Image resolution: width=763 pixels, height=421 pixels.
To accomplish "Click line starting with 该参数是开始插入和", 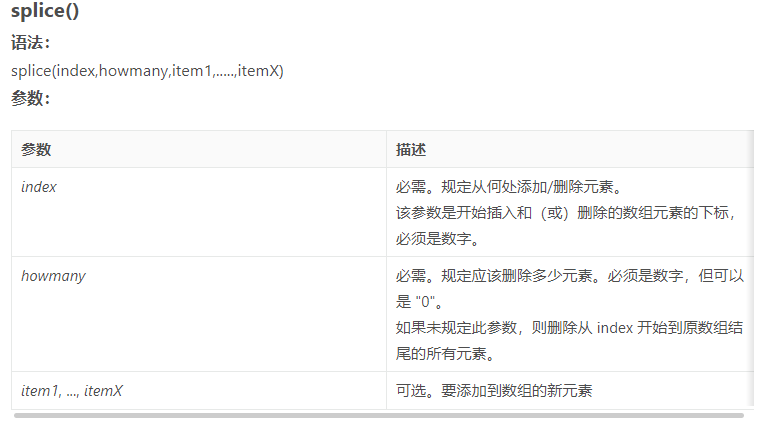I will point(565,213).
